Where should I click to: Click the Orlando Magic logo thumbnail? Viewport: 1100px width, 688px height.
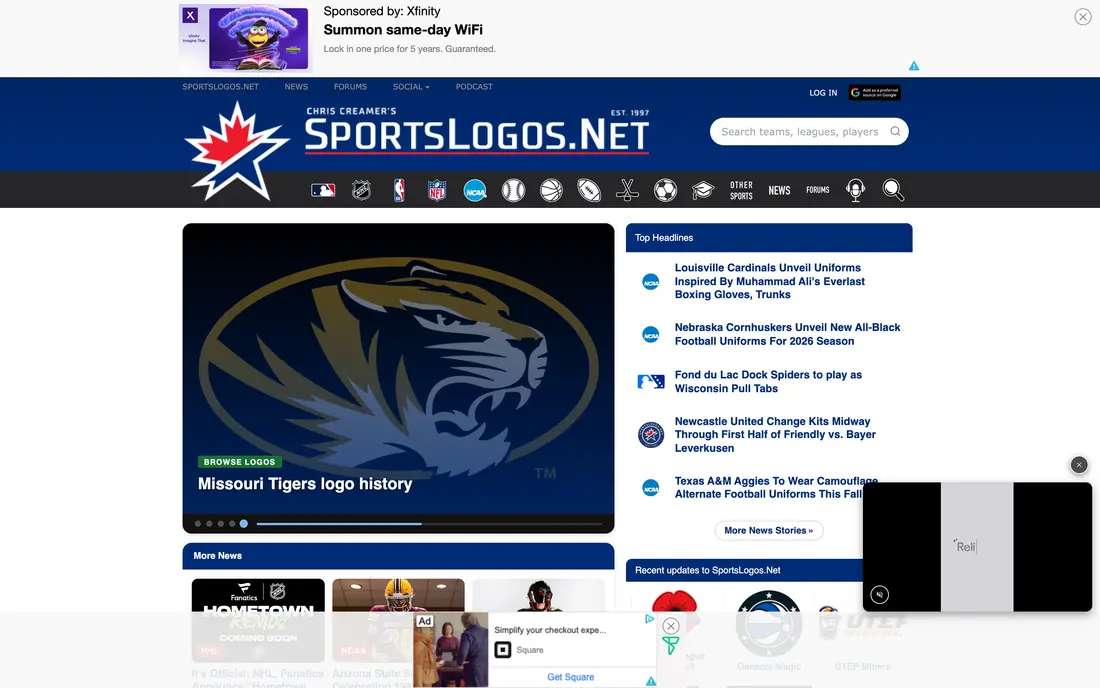coord(769,623)
